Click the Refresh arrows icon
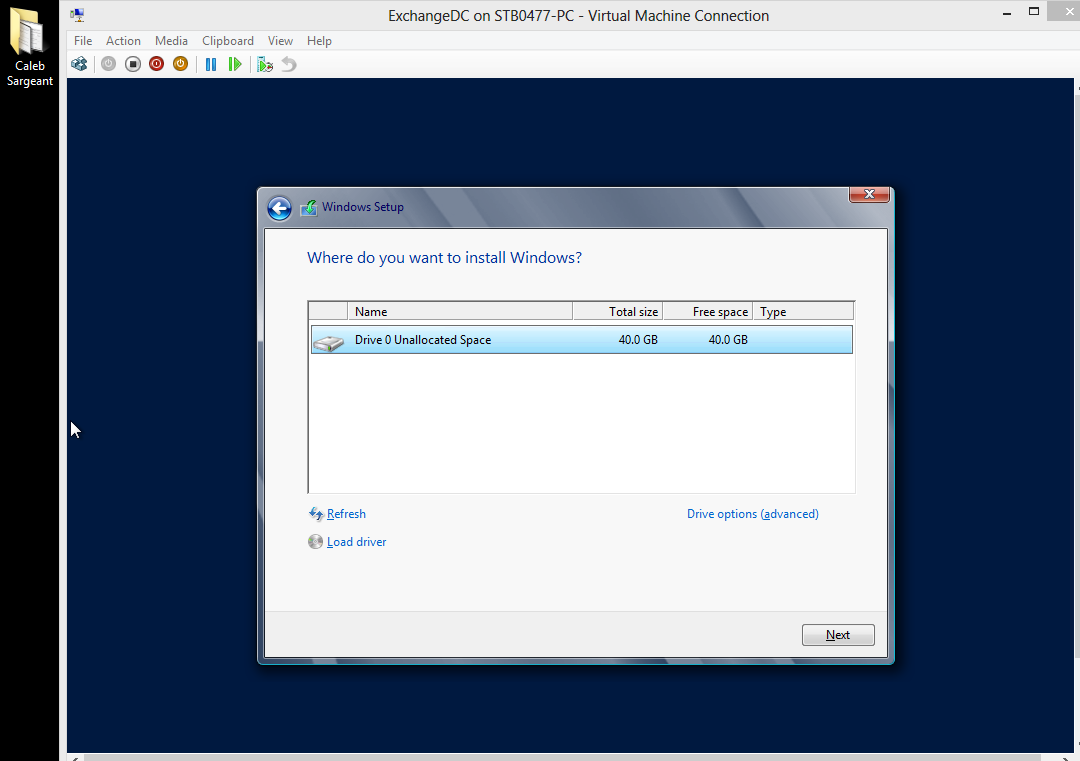1080x761 pixels. coord(316,514)
